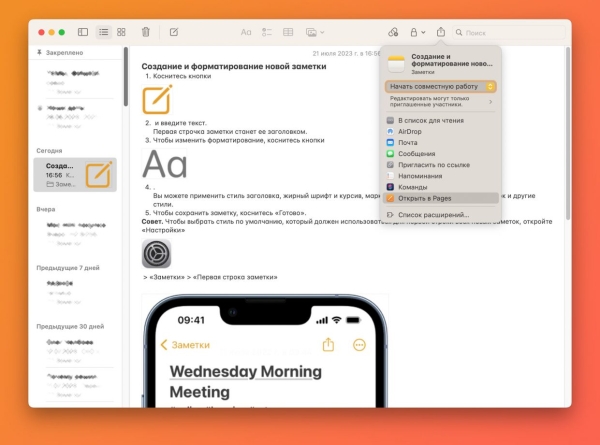Open the media insert dropdown
Image resolution: width=600 pixels, height=445 pixels.
pos(315,33)
